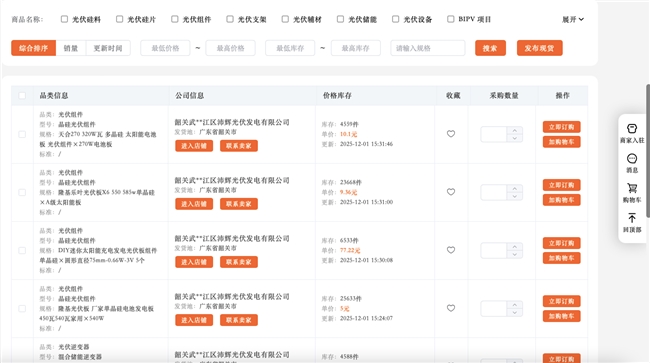Select the row checkbox for 隆基光伏板 product
The width and height of the screenshot is (650, 363).
22,308
